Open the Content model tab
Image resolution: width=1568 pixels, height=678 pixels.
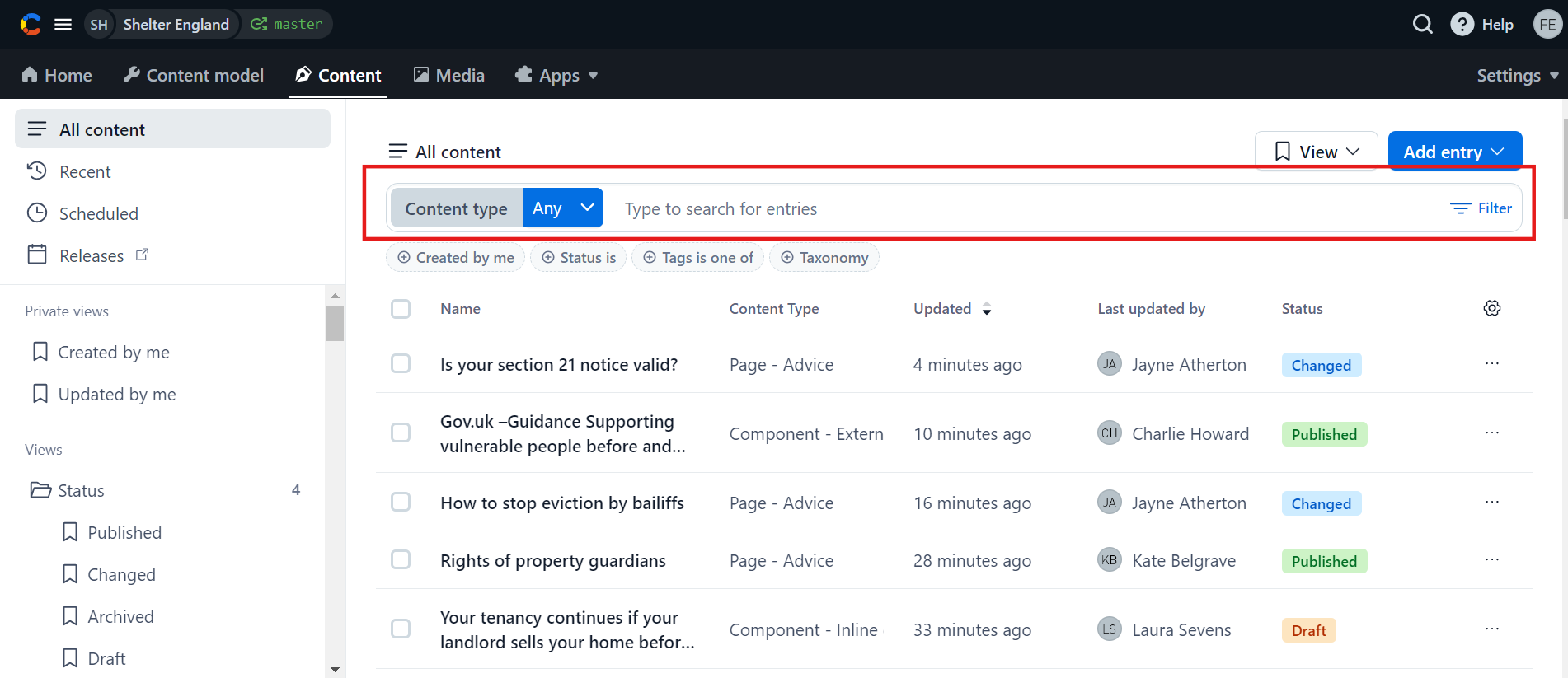194,75
